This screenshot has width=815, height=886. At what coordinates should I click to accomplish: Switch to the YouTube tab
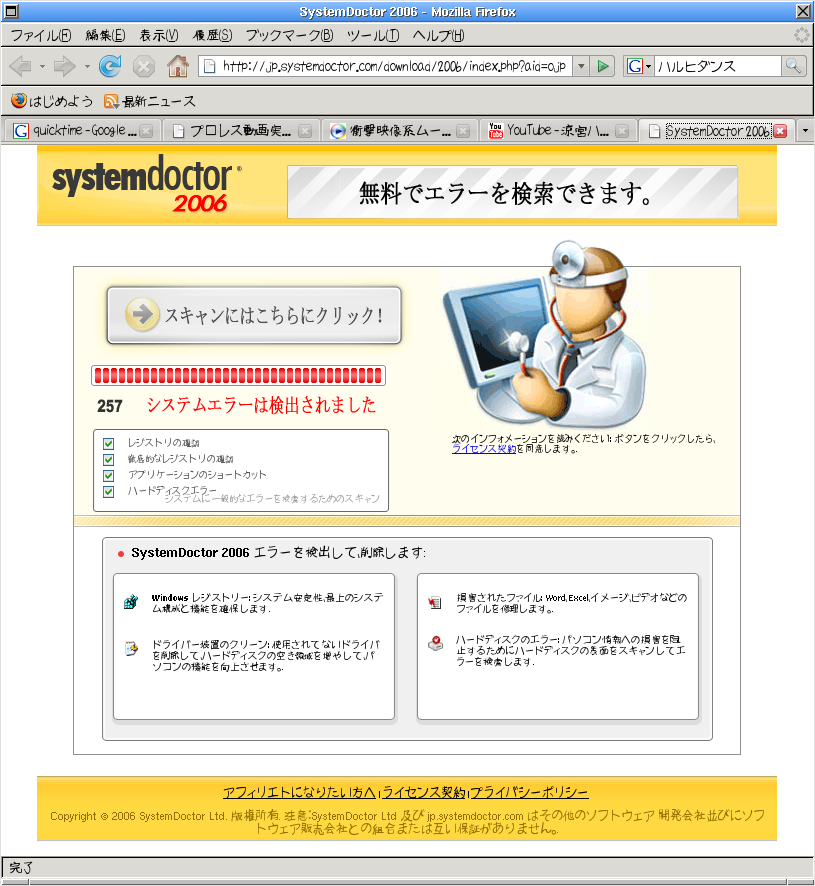(x=558, y=131)
